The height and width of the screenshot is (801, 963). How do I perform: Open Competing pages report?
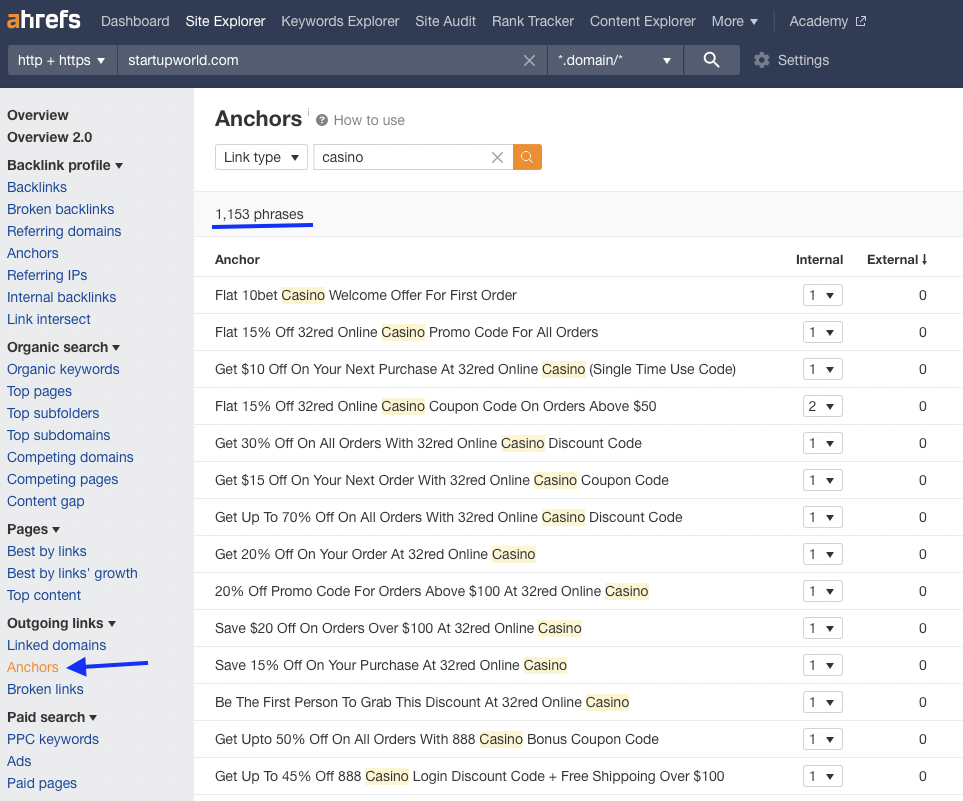[x=63, y=479]
